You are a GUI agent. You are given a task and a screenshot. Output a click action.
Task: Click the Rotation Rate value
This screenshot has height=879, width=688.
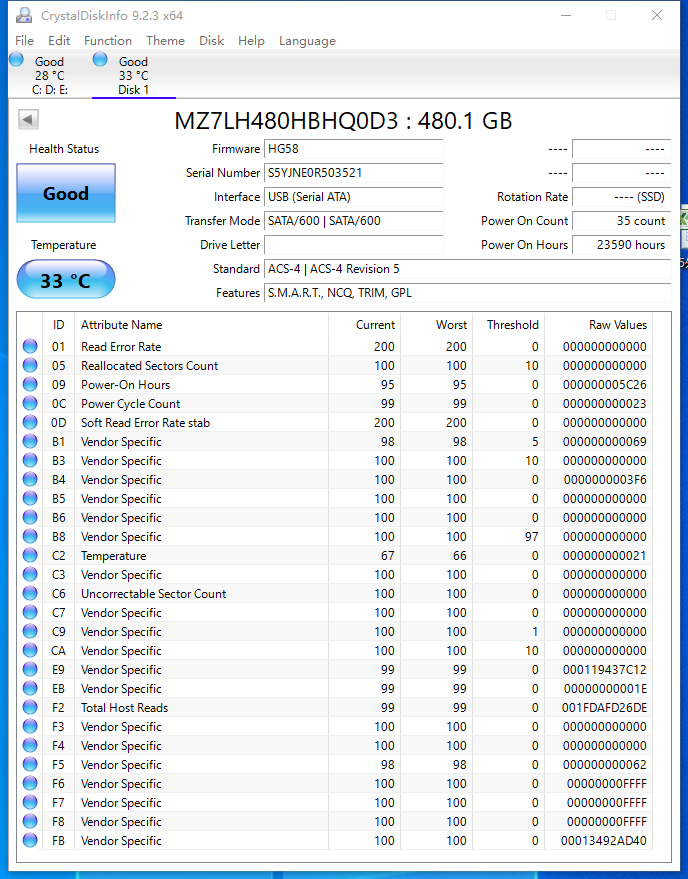coord(621,197)
